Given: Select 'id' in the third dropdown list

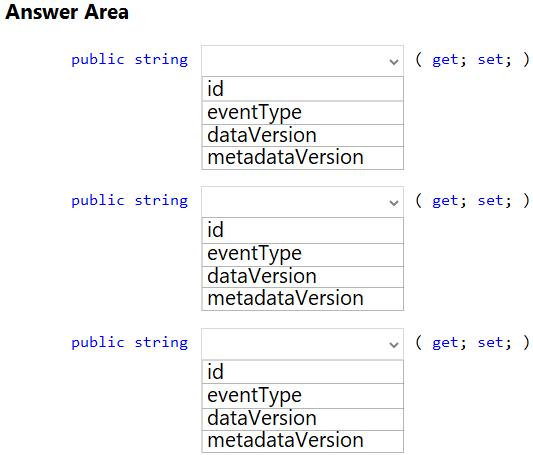Looking at the screenshot, I should click(303, 372).
